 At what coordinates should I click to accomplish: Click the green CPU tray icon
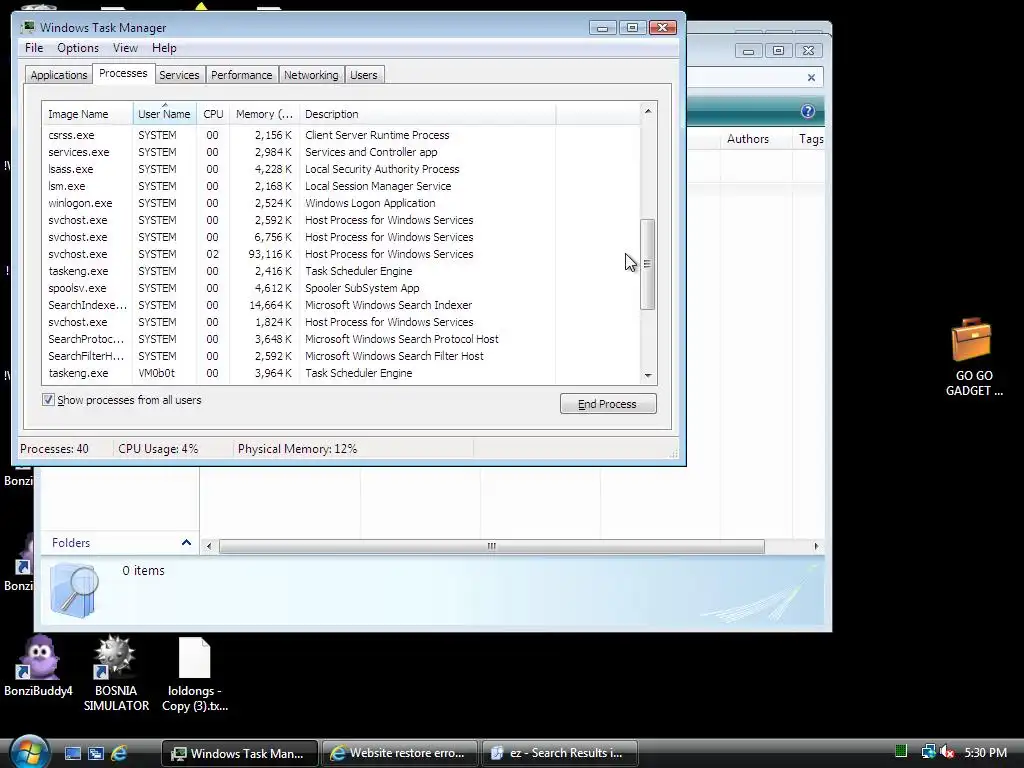click(901, 752)
